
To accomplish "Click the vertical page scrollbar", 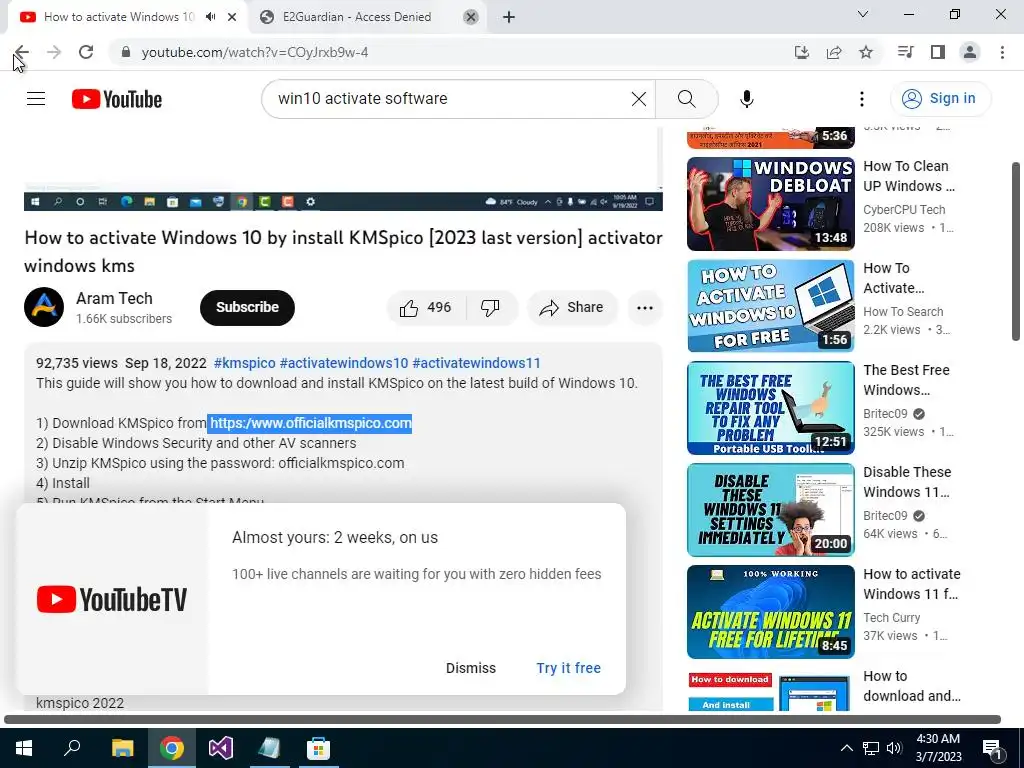I will pyautogui.click(x=1016, y=251).
